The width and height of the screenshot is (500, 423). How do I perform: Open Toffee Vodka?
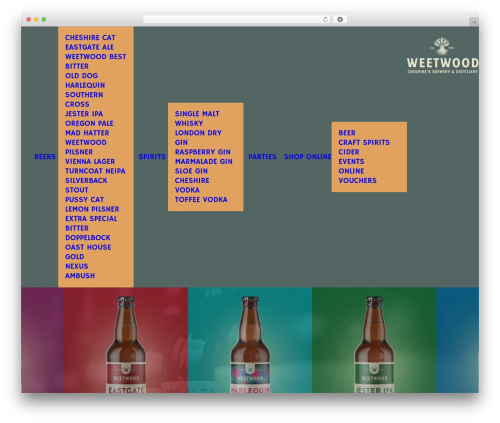click(201, 200)
